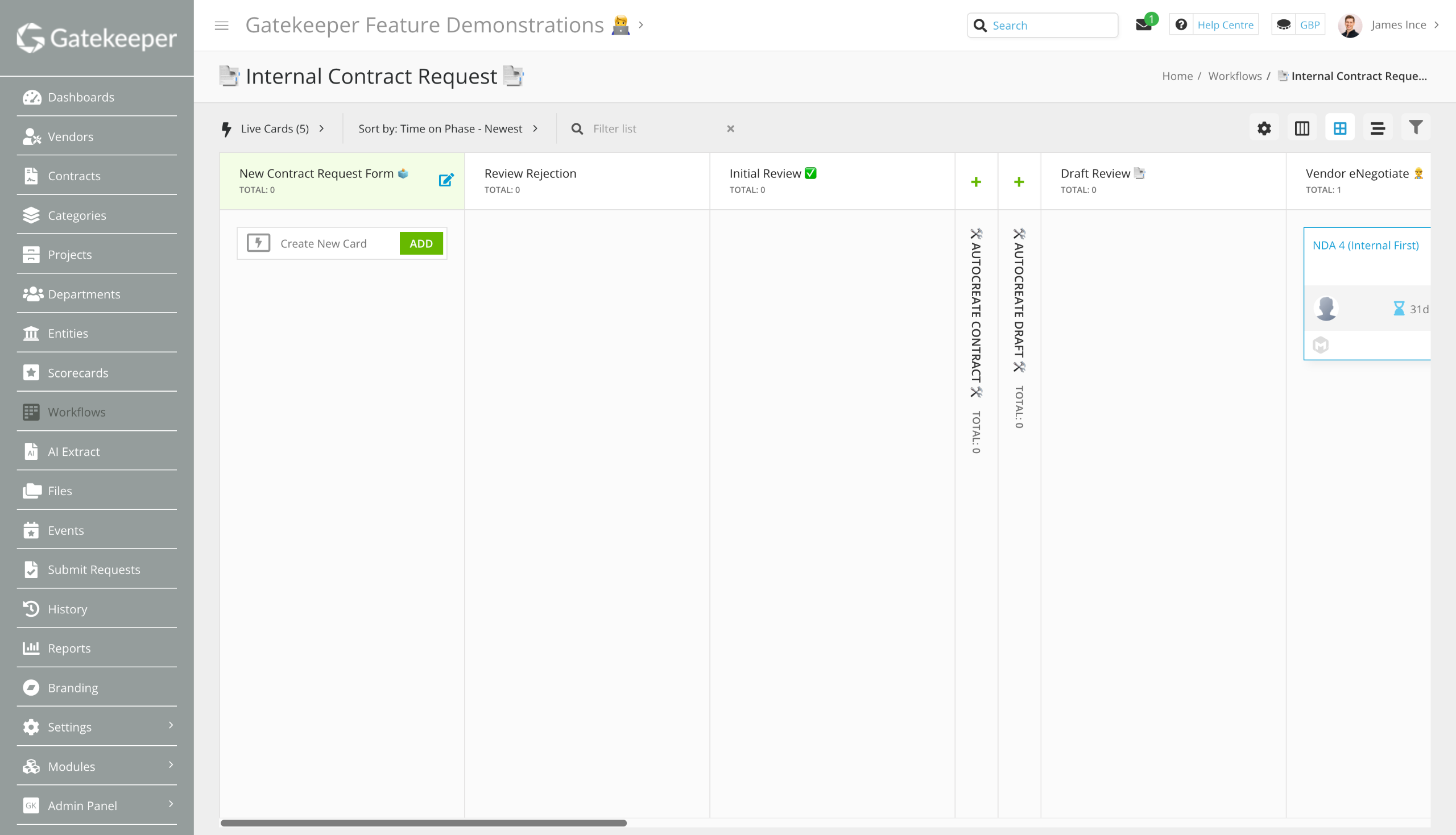Select the grid view icon

tap(1339, 128)
